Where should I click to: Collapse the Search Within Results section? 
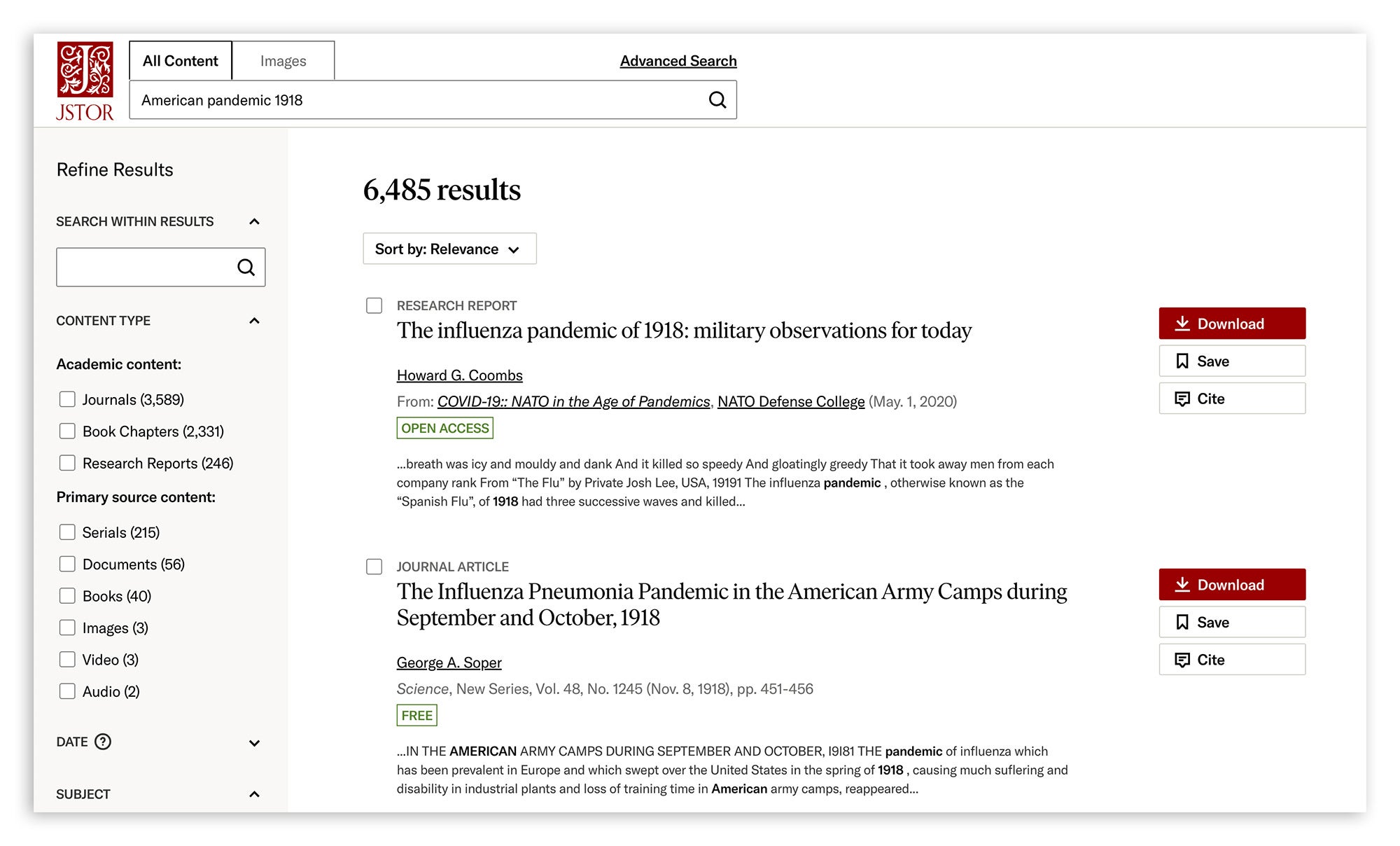pos(255,221)
